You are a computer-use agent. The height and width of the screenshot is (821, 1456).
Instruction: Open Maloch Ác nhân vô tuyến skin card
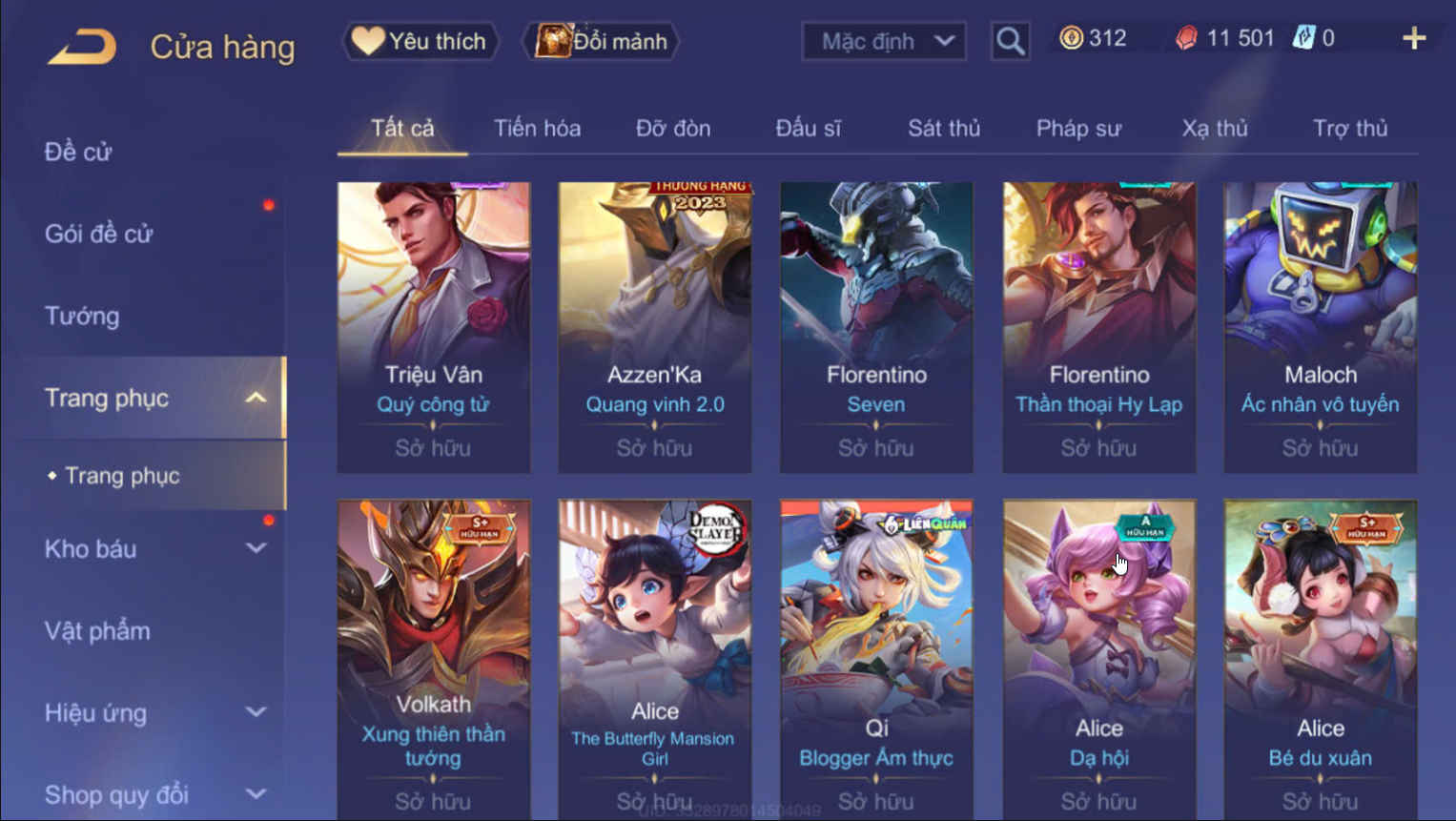click(1321, 327)
